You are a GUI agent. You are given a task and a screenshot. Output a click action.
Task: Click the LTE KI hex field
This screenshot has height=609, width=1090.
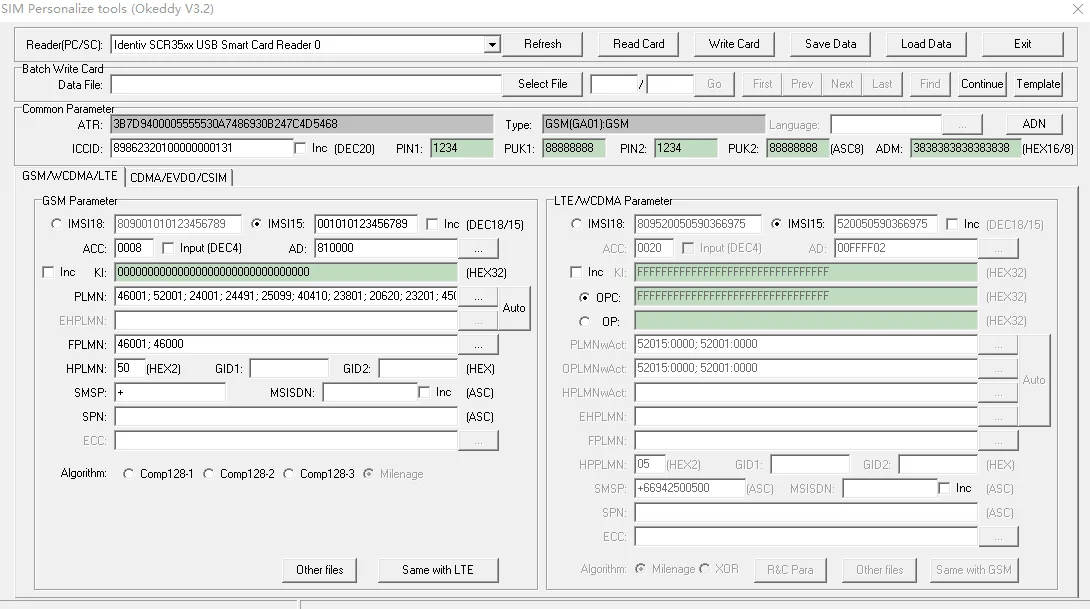tap(806, 273)
